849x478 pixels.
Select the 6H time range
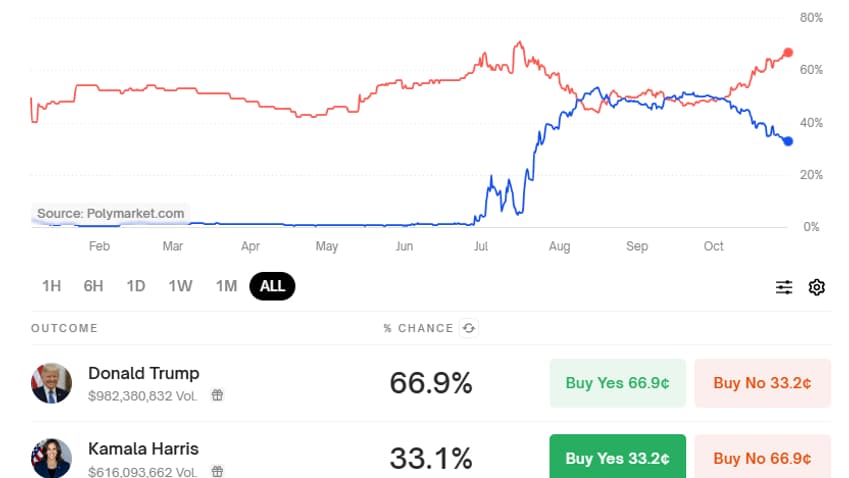pos(93,286)
